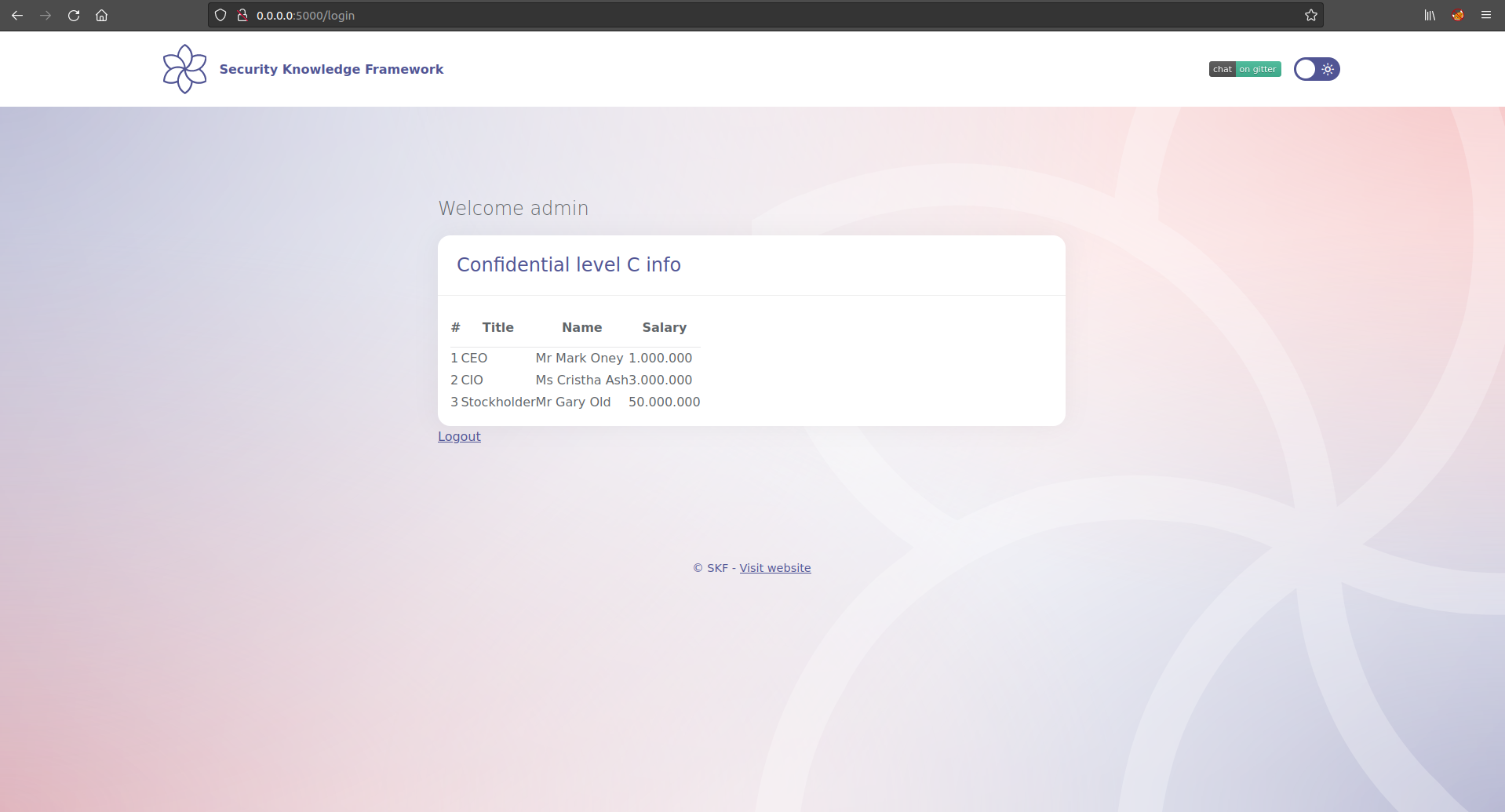This screenshot has width=1505, height=812.
Task: Click the Logout link
Action: click(459, 436)
